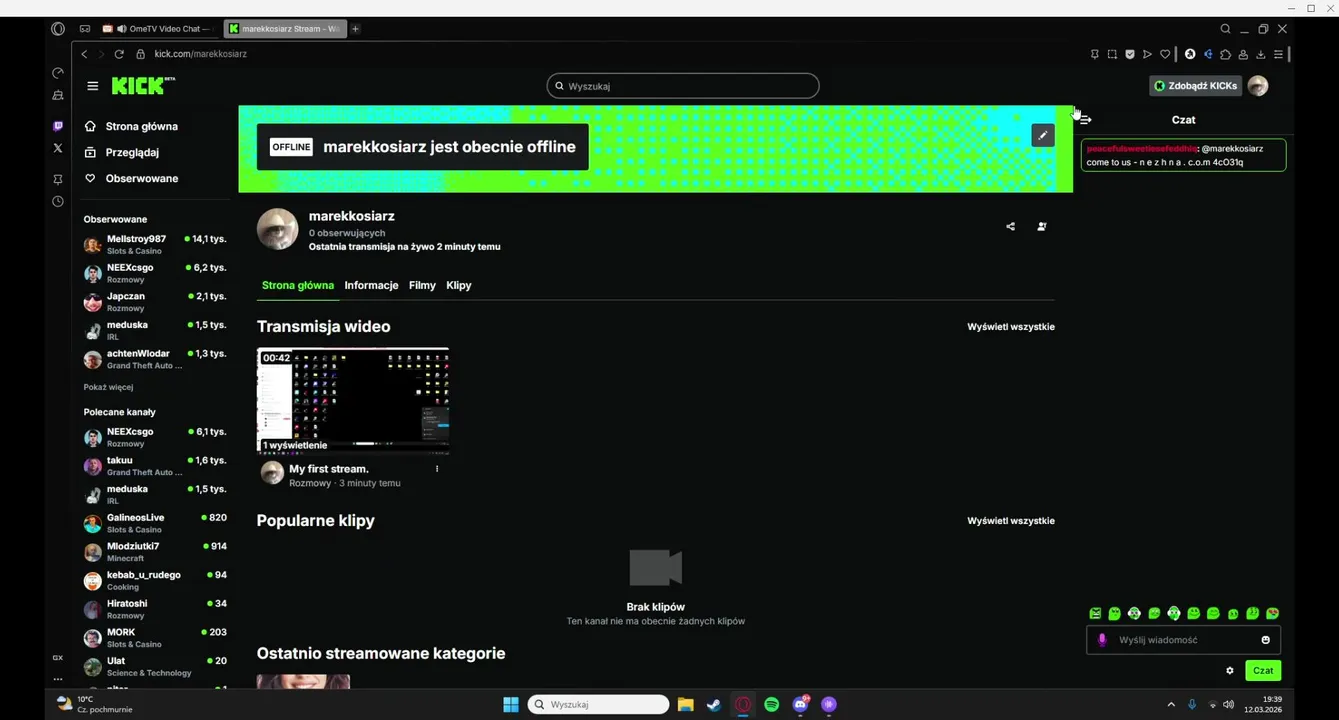The image size is (1339, 720).
Task: Reload the kick.com page
Action: click(119, 54)
